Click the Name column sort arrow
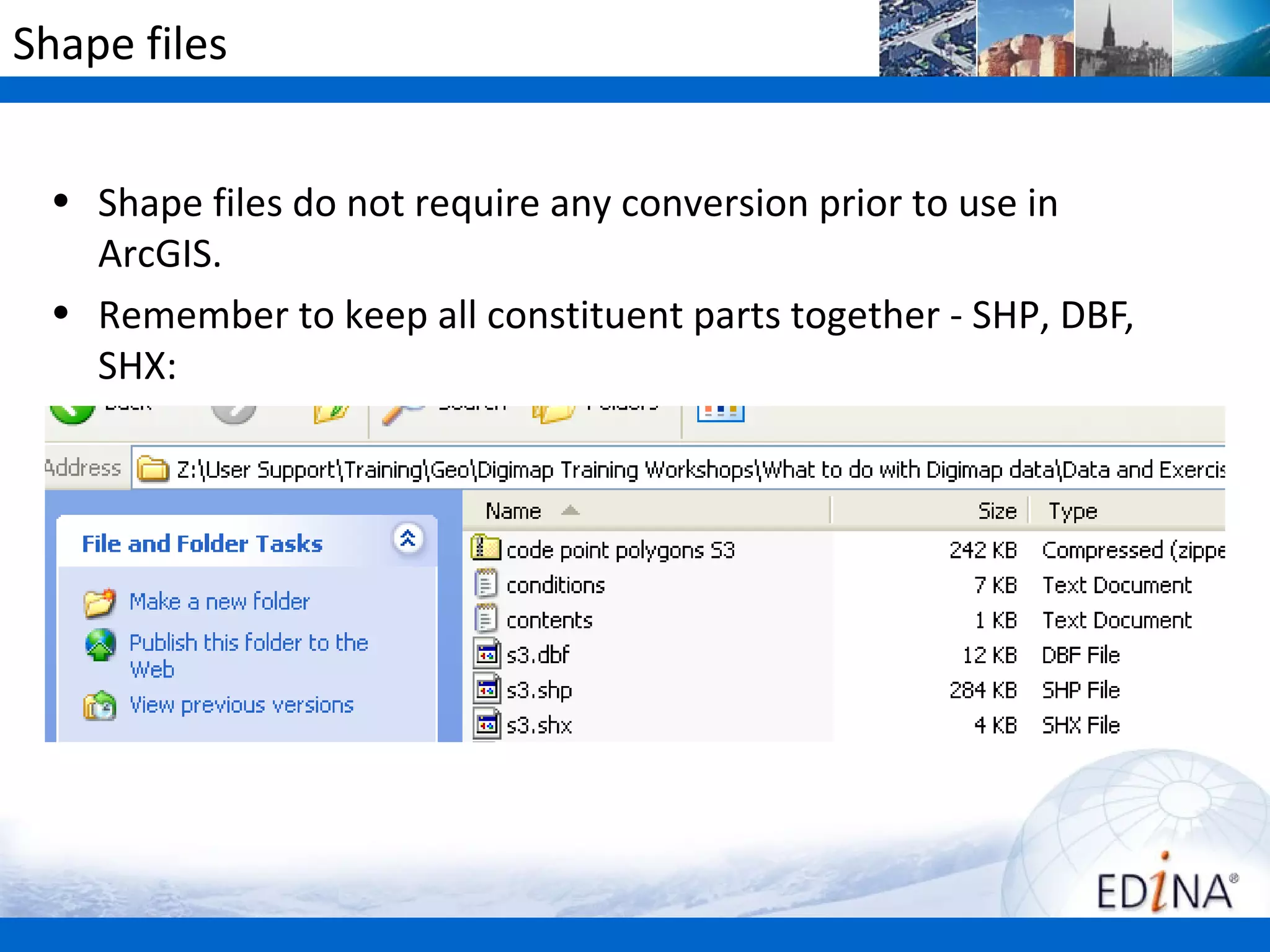This screenshot has width=1270, height=952. click(x=570, y=510)
